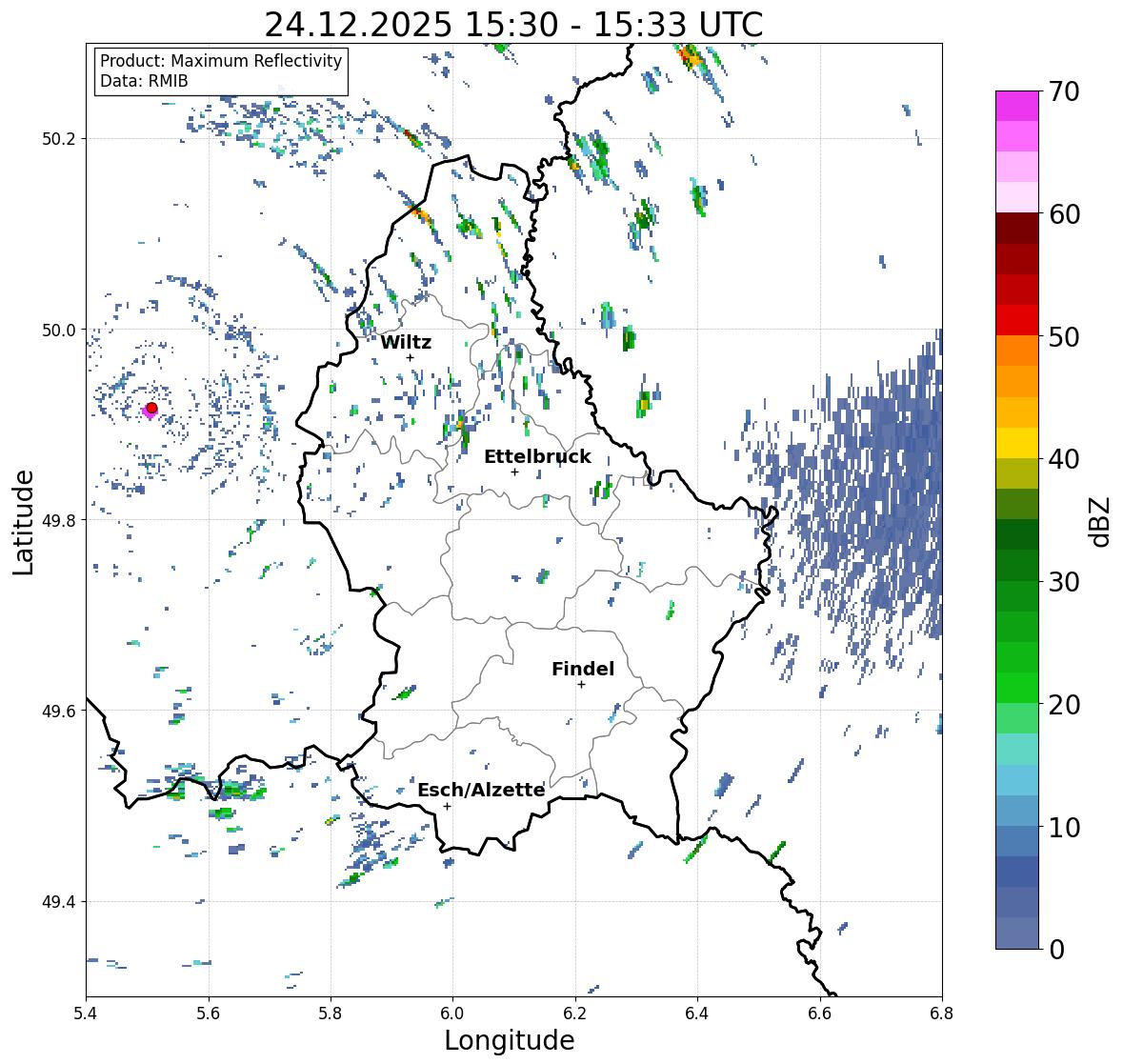
Task: Click the colorbar label 20
Action: [x=1064, y=705]
